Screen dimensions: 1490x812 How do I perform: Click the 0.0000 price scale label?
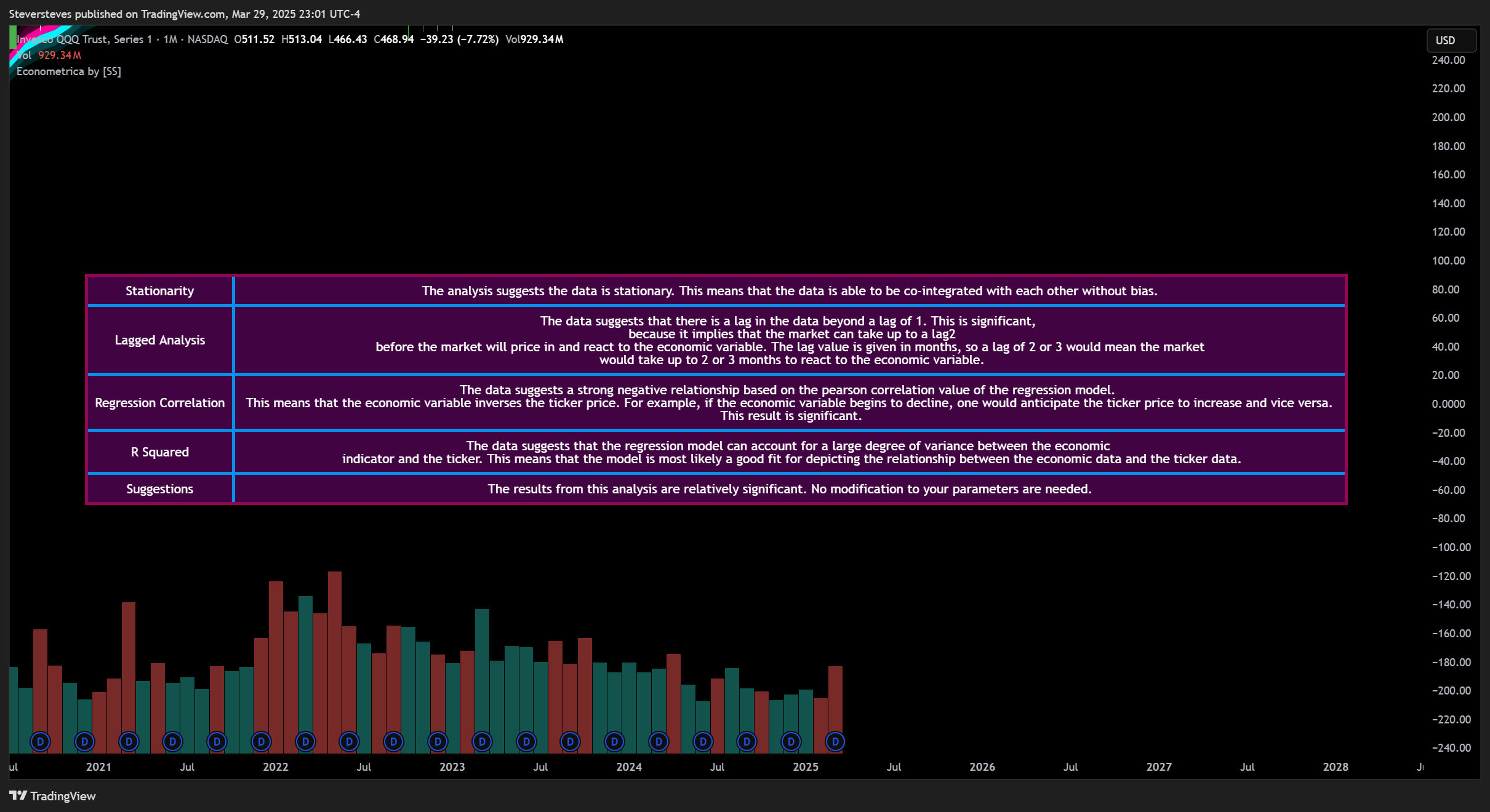[1449, 404]
